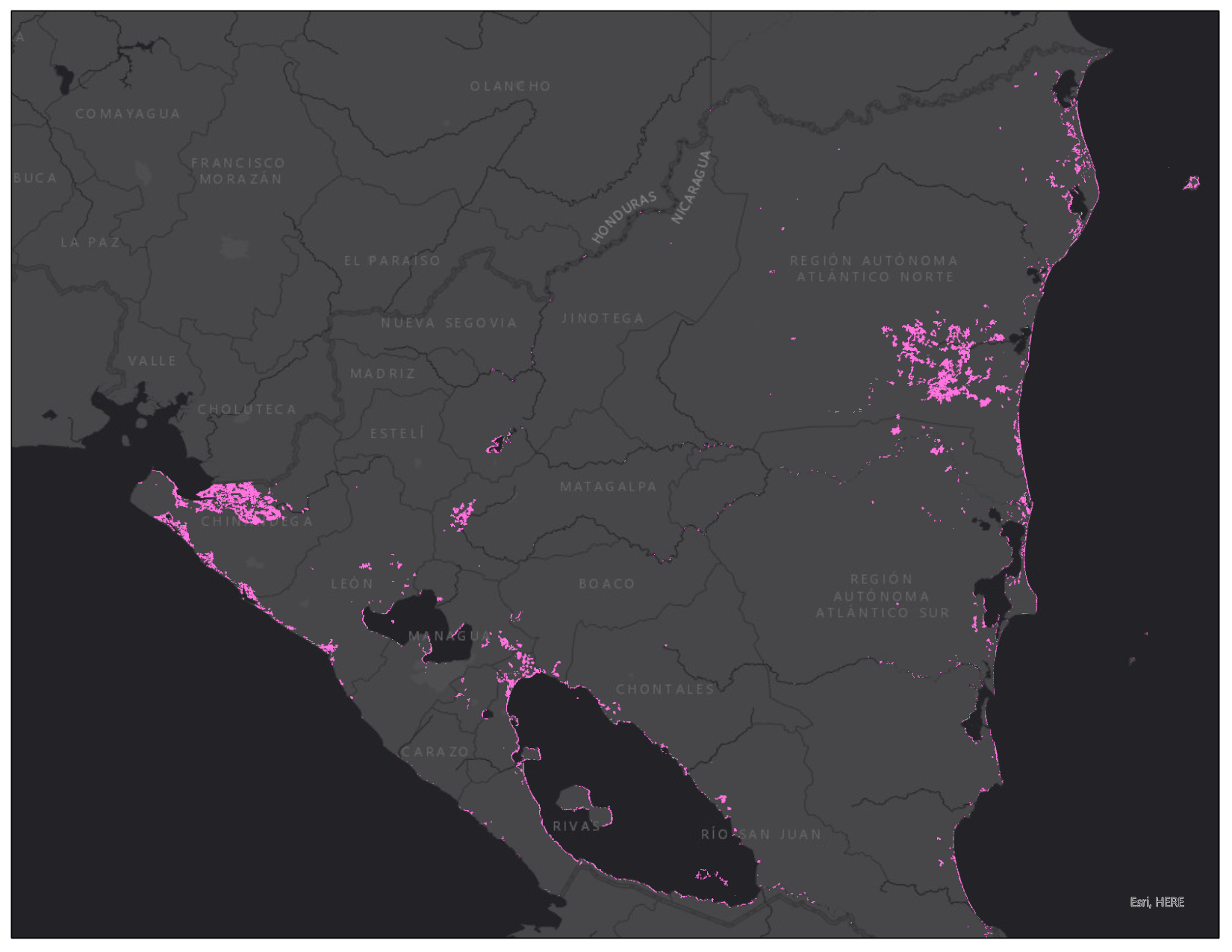
Task: Click the OLANCHO department label
Action: click(x=510, y=87)
